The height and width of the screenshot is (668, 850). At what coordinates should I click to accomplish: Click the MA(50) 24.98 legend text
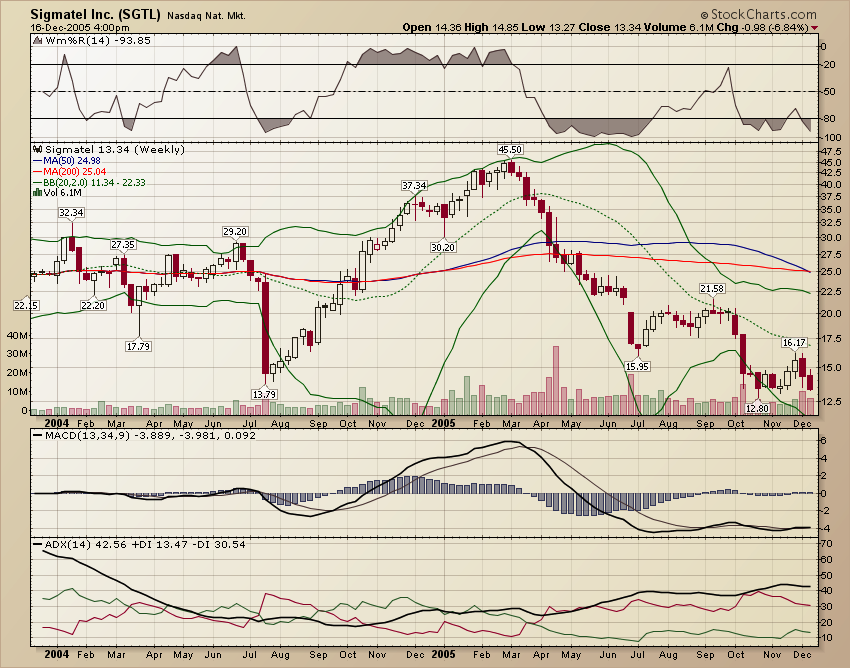tap(72, 160)
